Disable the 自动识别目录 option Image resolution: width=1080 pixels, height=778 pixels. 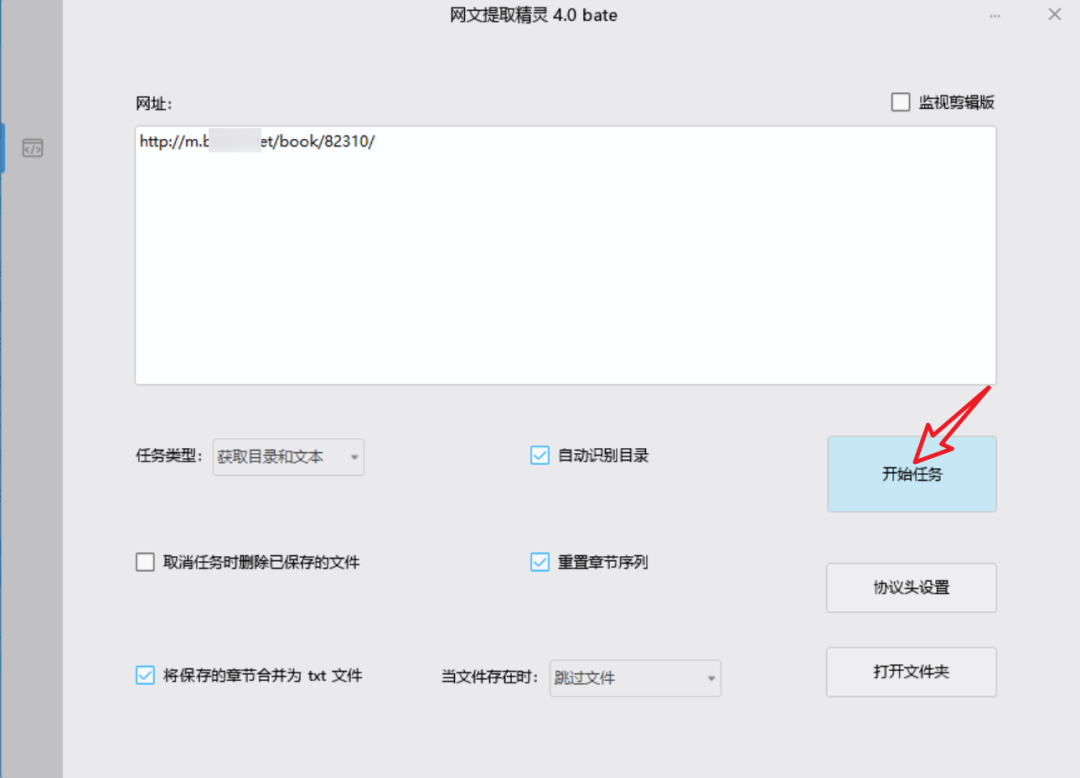point(539,455)
